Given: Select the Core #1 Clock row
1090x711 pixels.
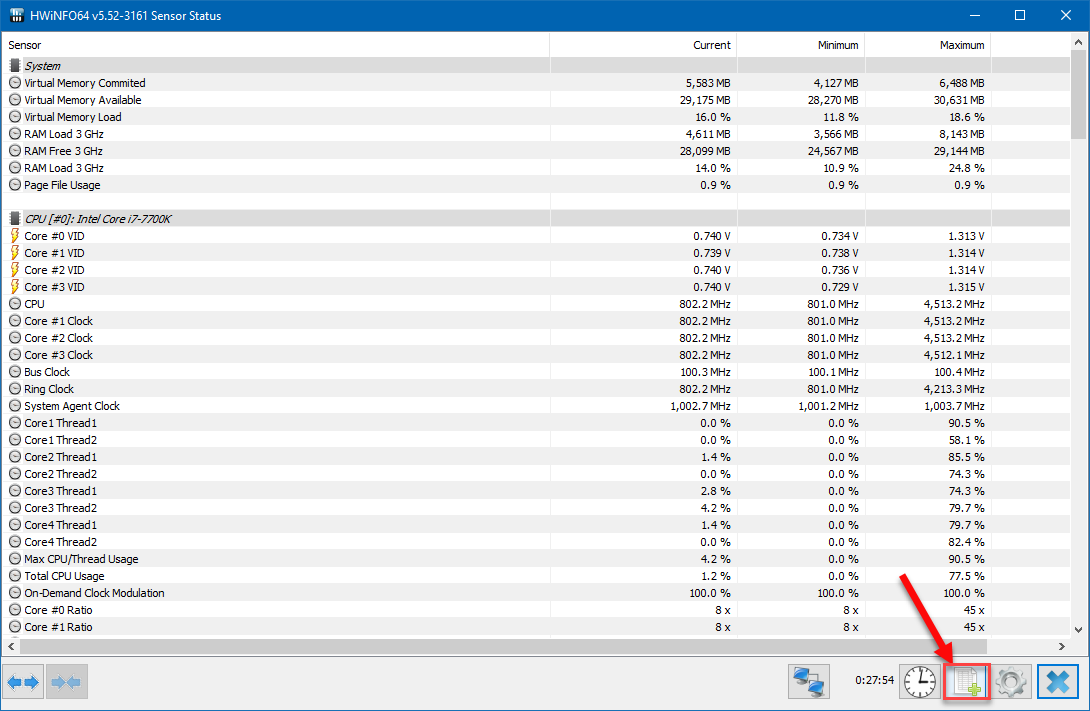Looking at the screenshot, I should pyautogui.click(x=536, y=321).
